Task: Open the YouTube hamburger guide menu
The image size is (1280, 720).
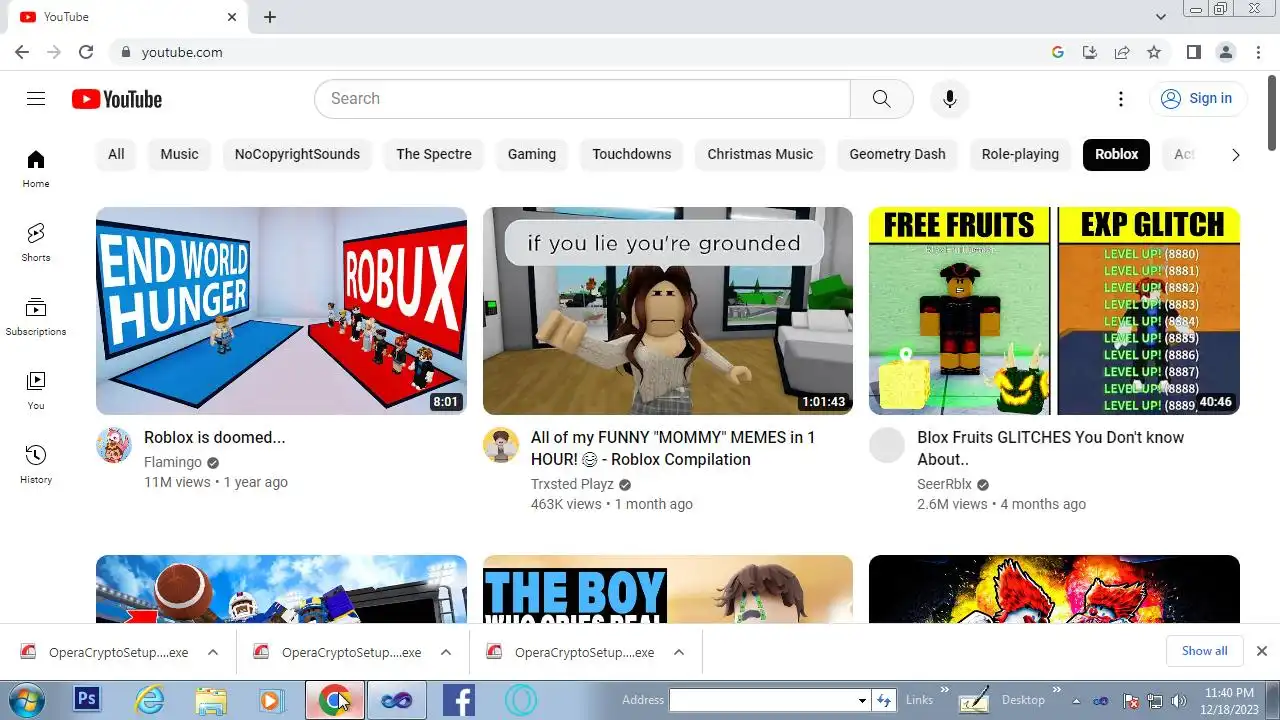Action: (36, 98)
